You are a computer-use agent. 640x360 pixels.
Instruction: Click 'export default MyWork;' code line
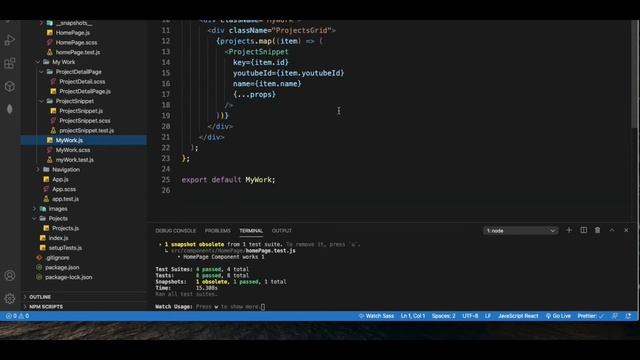coord(229,180)
